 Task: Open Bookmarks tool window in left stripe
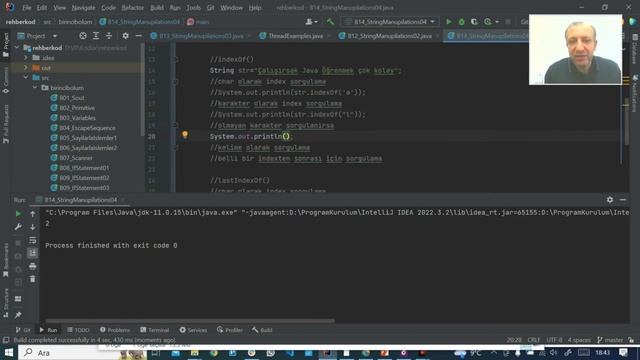[6, 260]
